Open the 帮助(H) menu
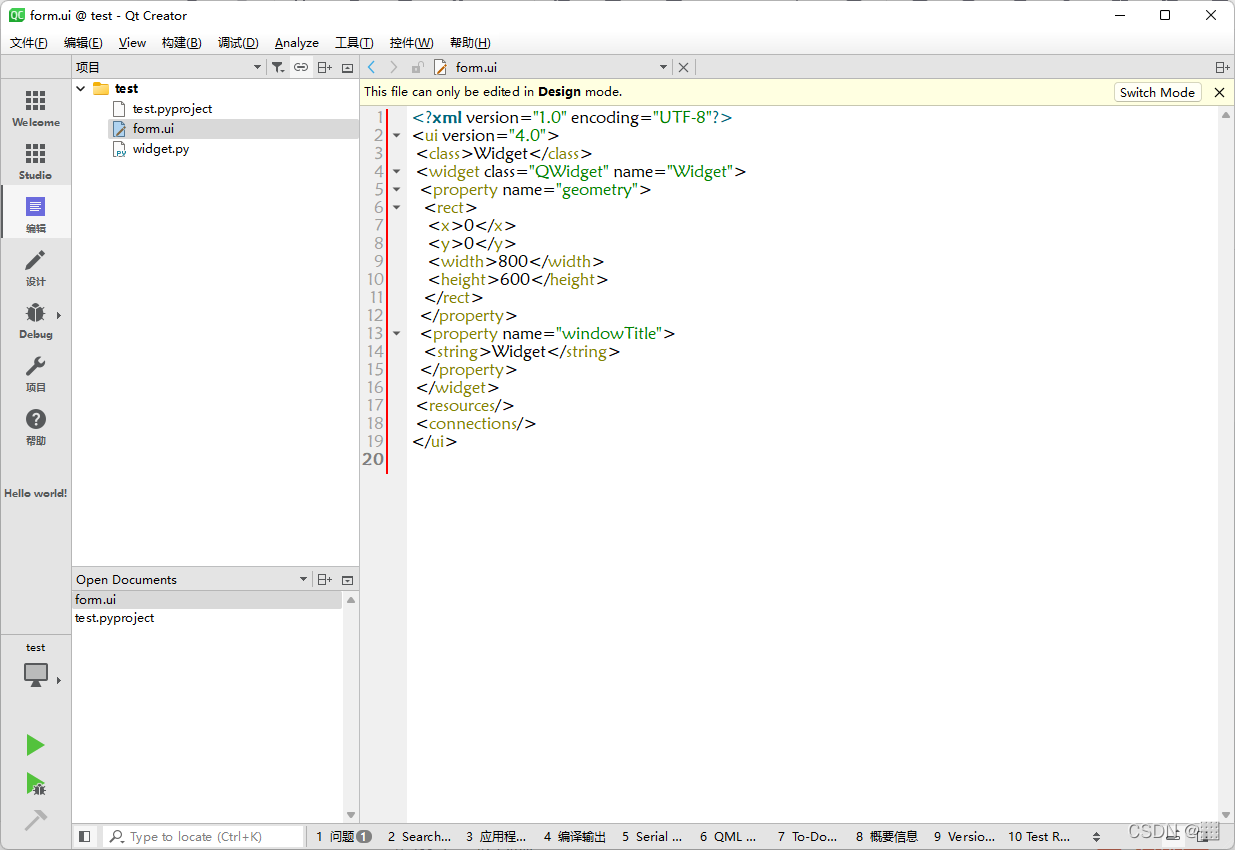The image size is (1235, 850). point(470,42)
